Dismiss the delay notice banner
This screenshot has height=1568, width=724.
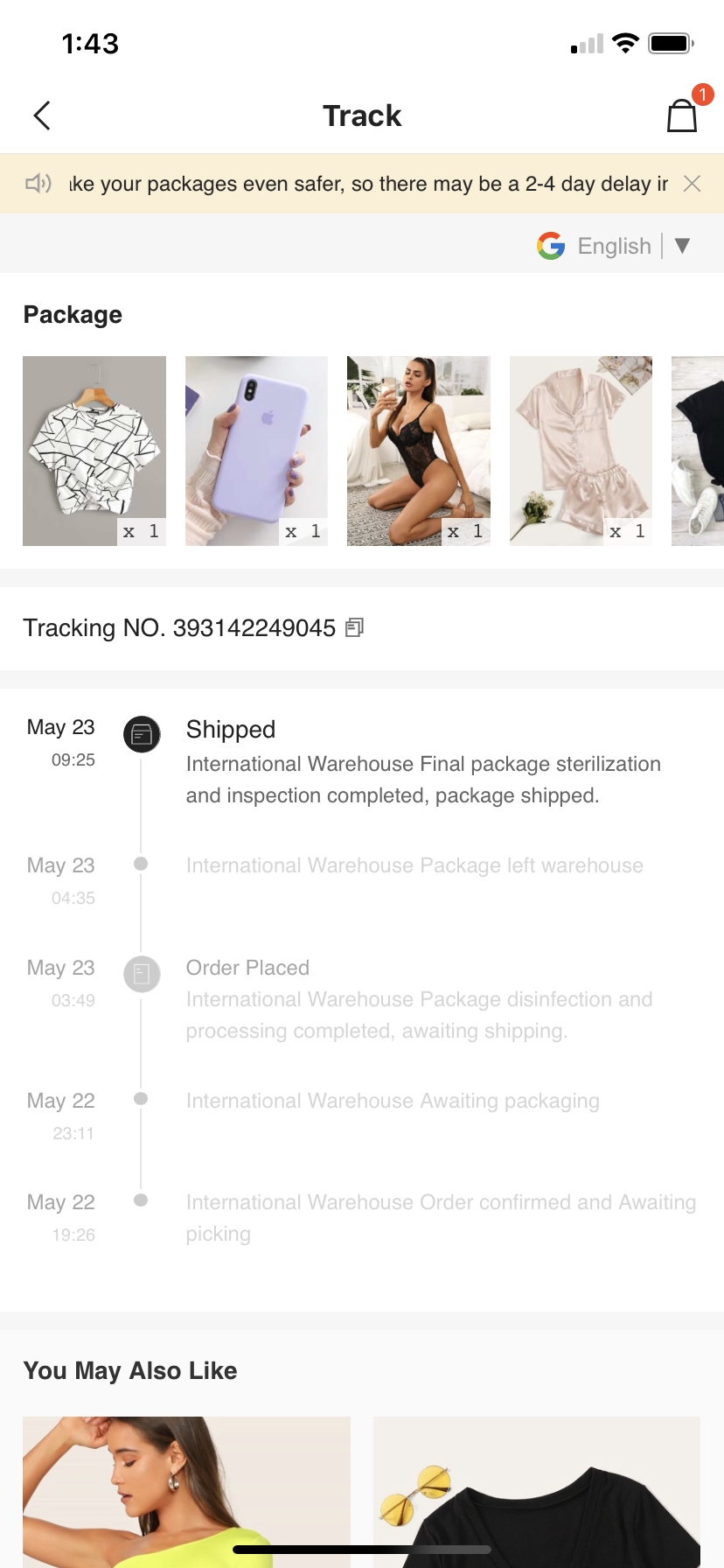[x=692, y=184]
